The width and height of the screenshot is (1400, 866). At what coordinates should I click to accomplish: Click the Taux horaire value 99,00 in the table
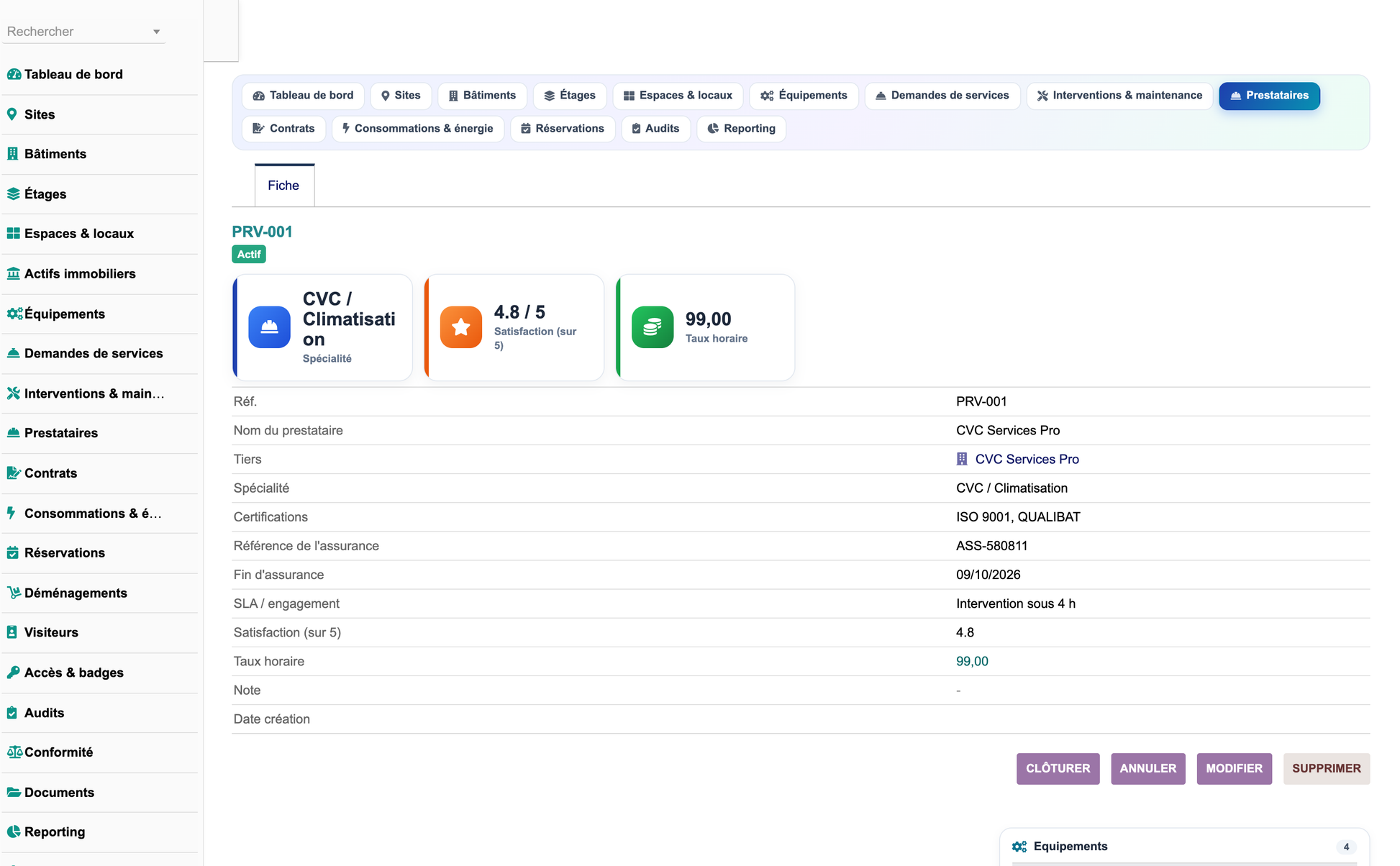pos(972,661)
